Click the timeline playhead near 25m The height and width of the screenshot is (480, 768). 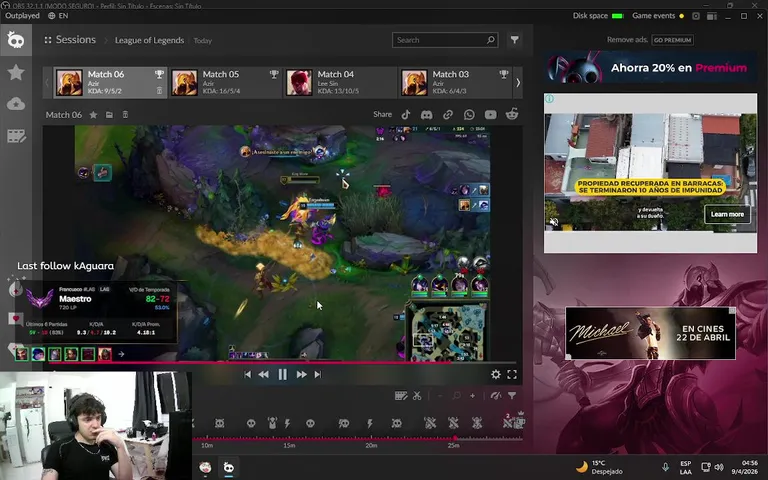455,438
